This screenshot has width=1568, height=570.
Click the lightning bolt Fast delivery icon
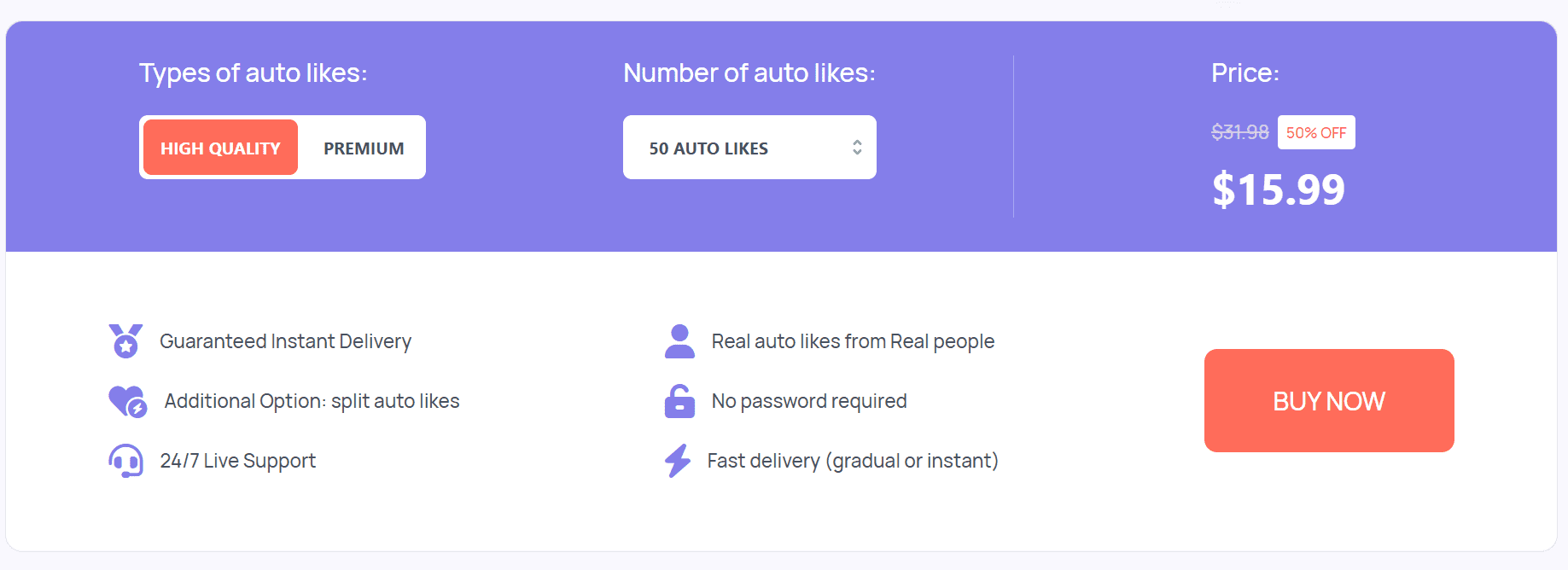point(678,461)
